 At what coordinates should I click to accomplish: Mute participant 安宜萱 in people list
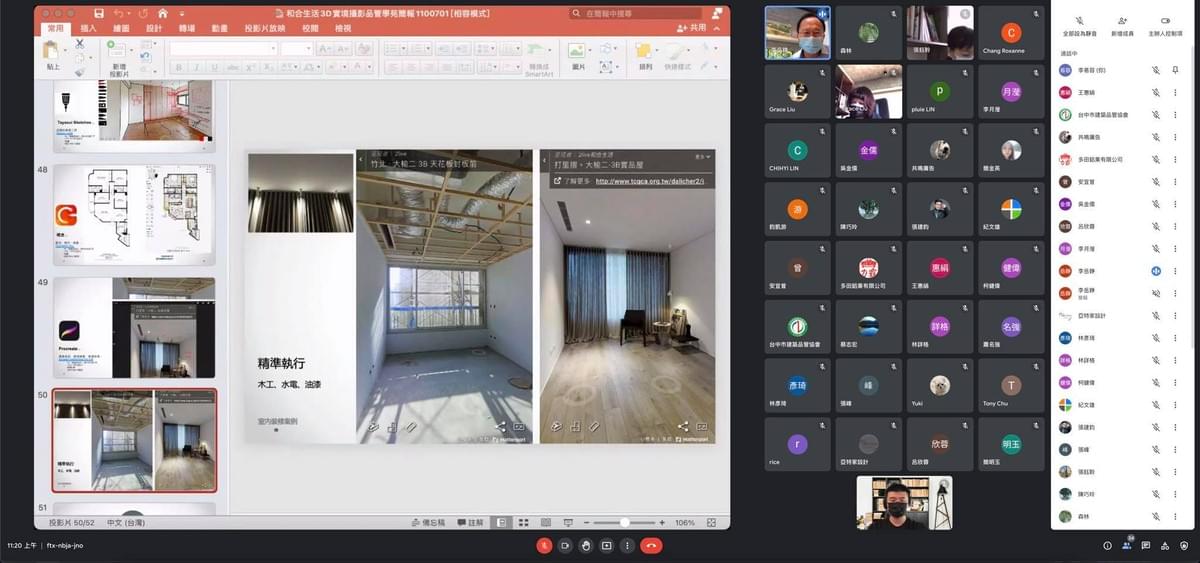pos(1155,181)
